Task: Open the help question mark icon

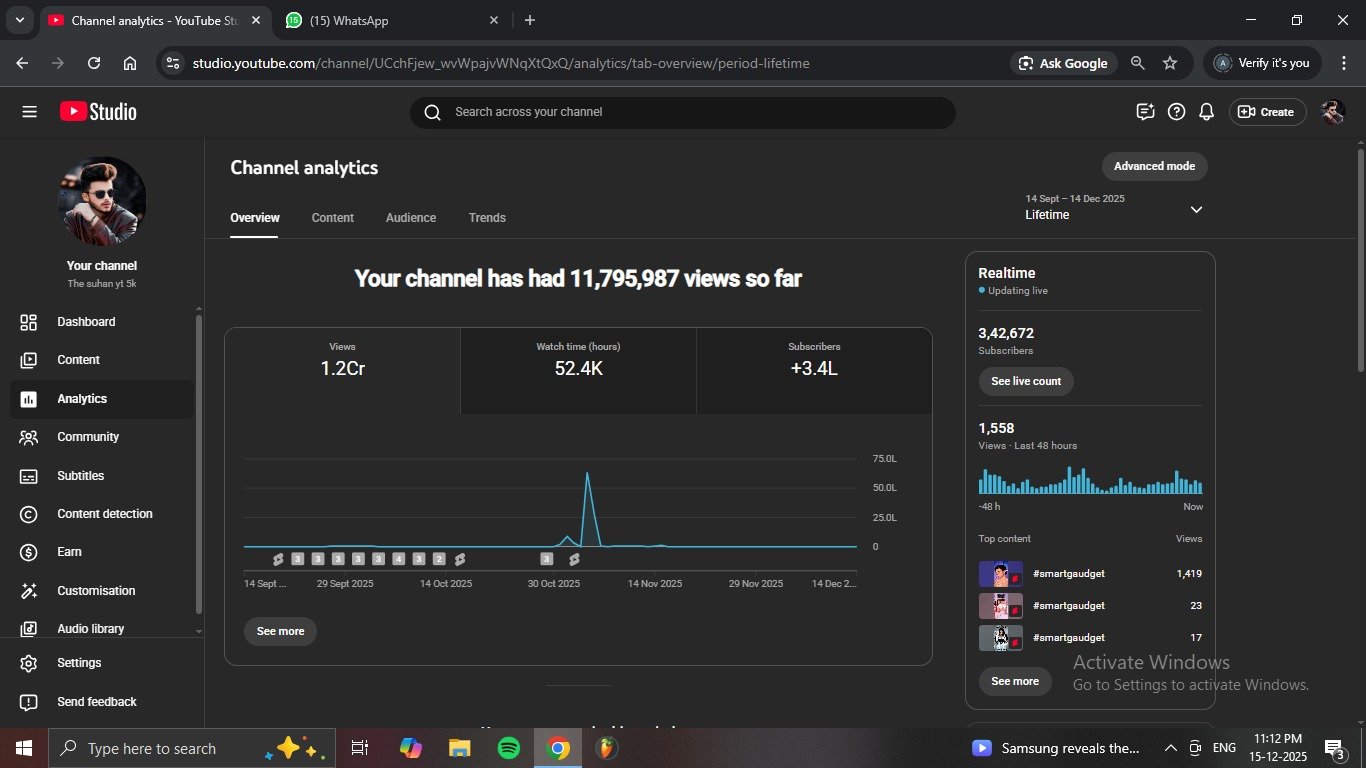Action: point(1176,112)
